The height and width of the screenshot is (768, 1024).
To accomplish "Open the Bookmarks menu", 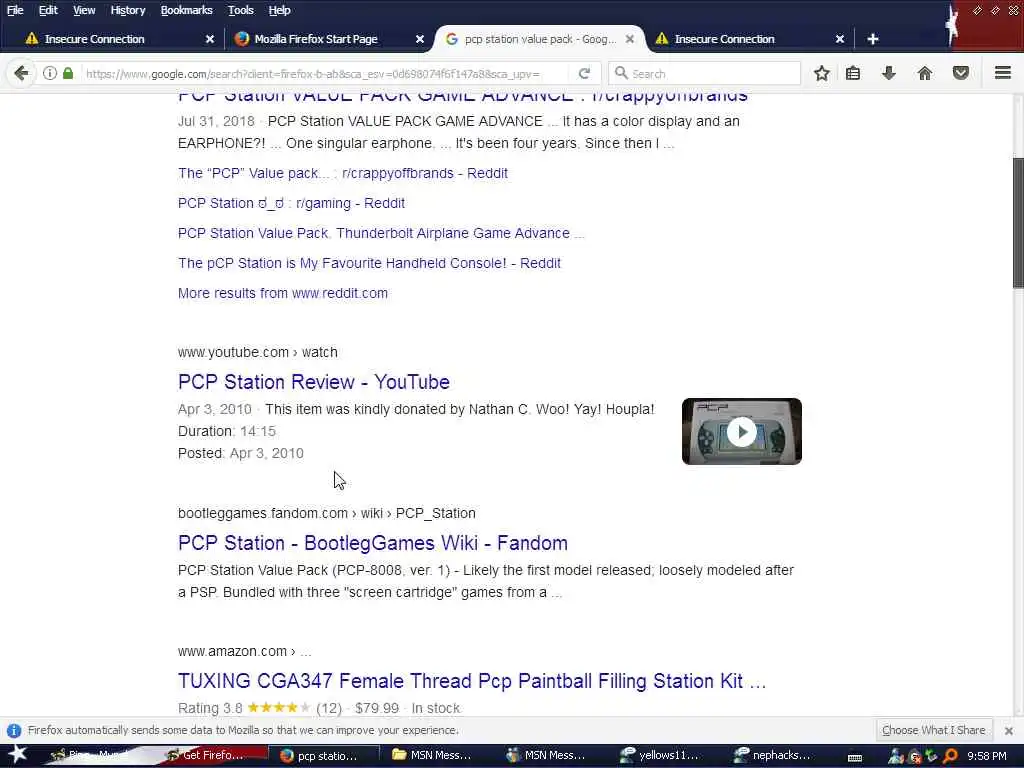I will pos(186,10).
